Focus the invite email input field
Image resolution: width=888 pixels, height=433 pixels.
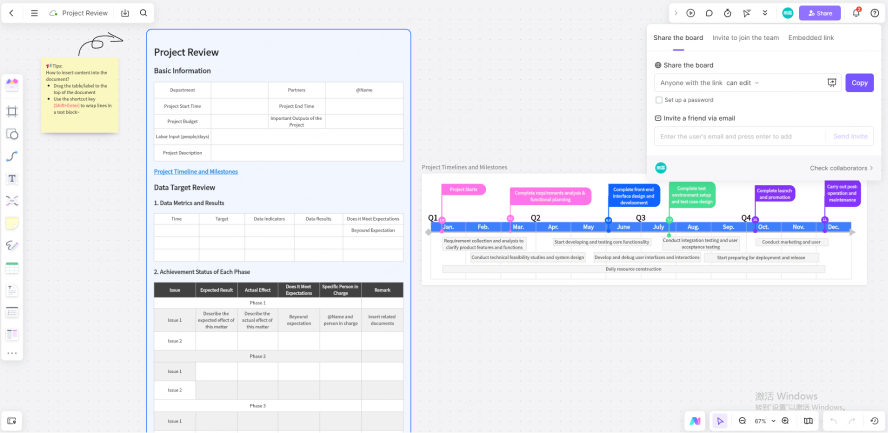(740, 136)
